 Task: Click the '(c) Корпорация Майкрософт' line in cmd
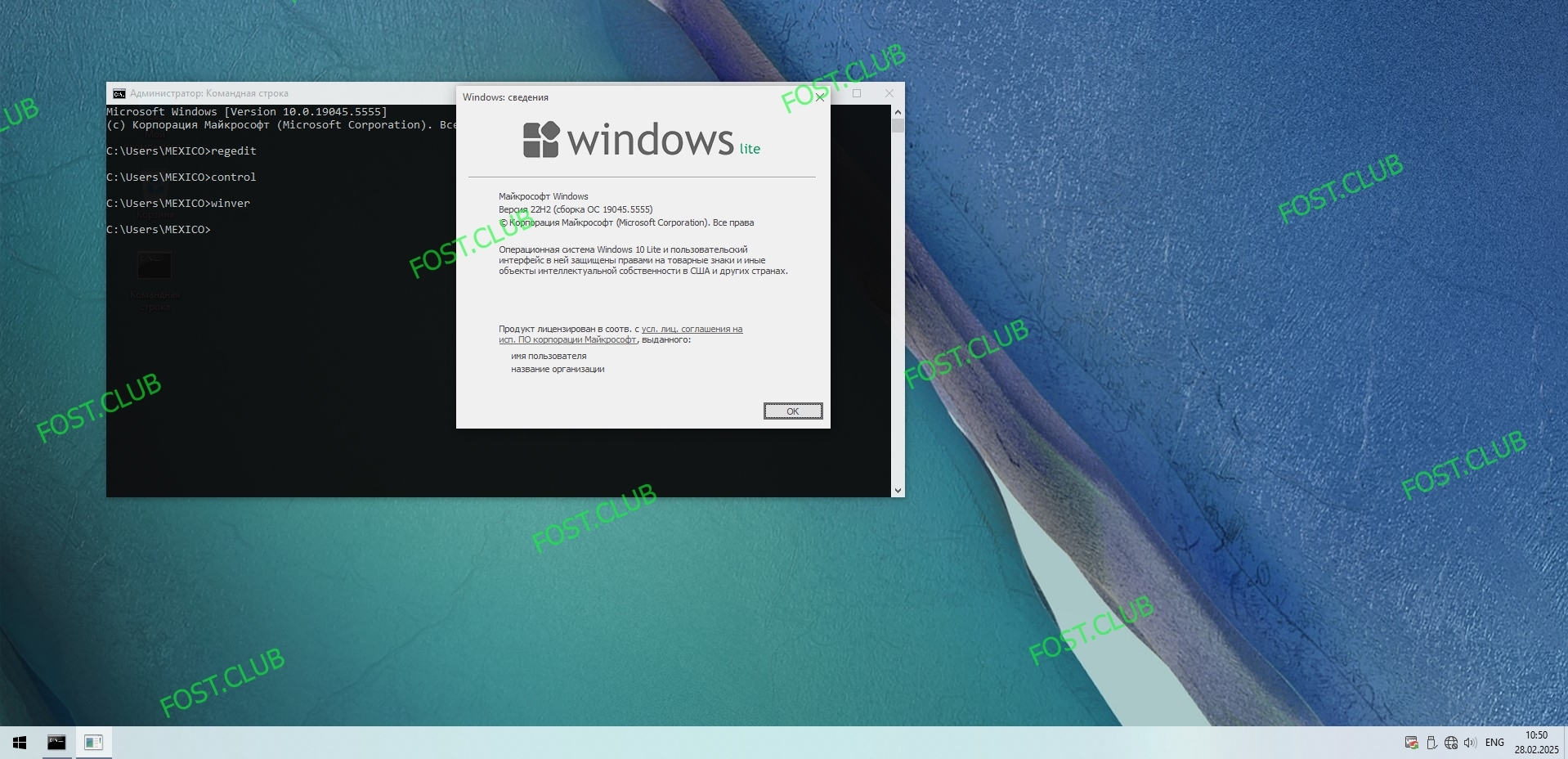(281, 125)
